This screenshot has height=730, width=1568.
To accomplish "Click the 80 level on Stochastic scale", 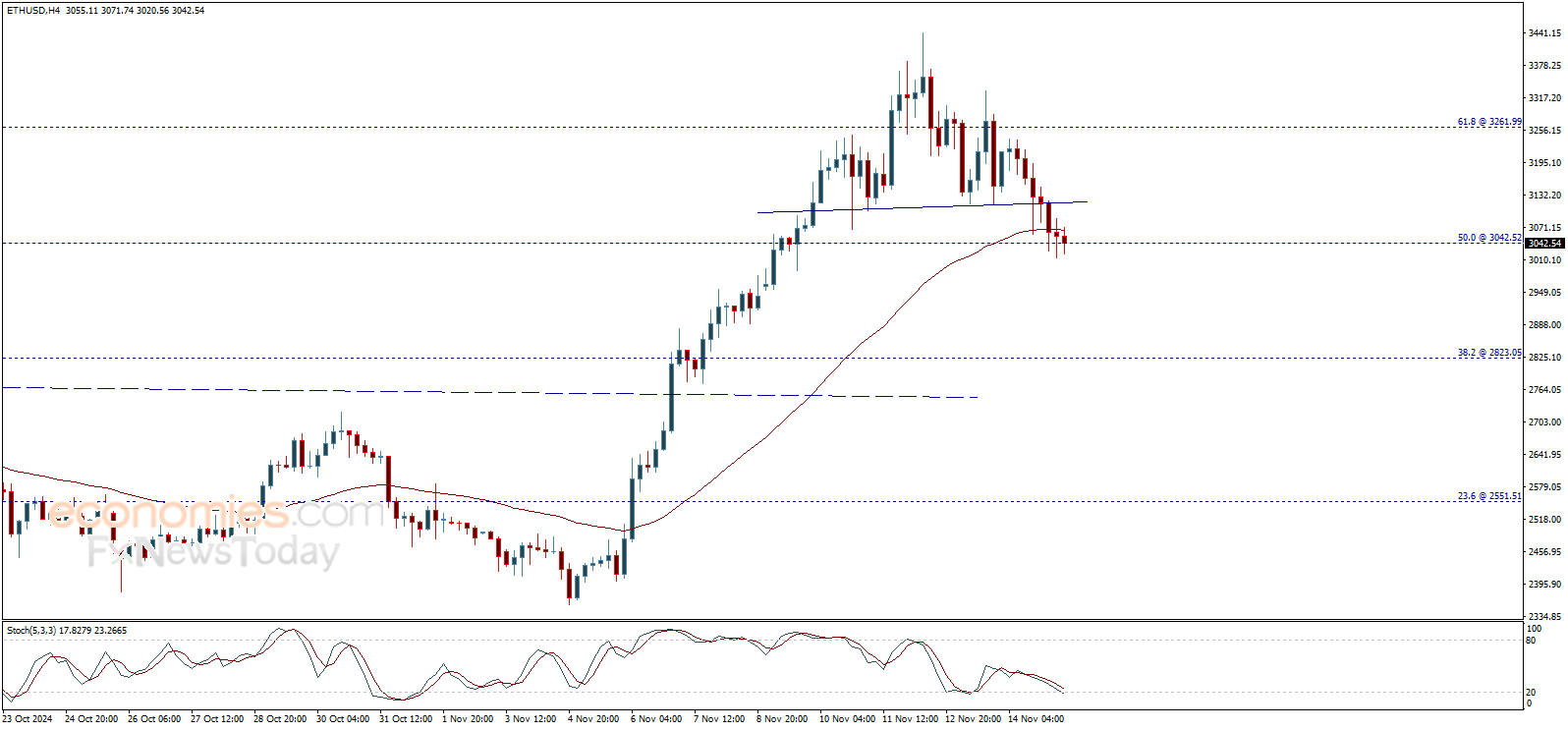I will (x=1531, y=641).
